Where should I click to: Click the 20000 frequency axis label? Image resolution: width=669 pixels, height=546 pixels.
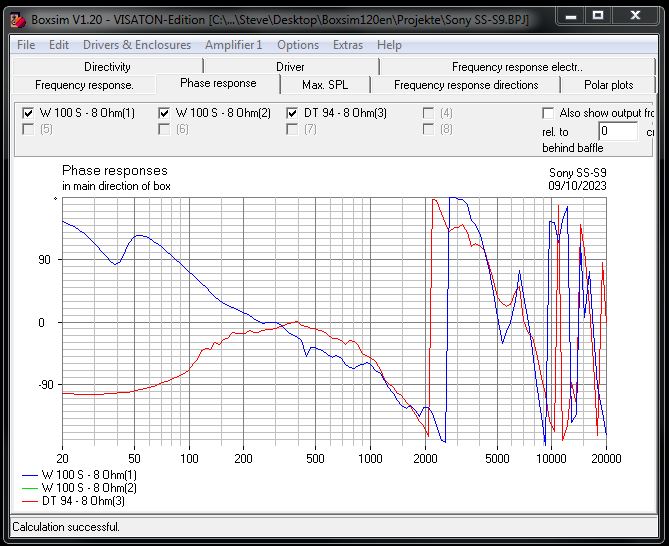(606, 459)
